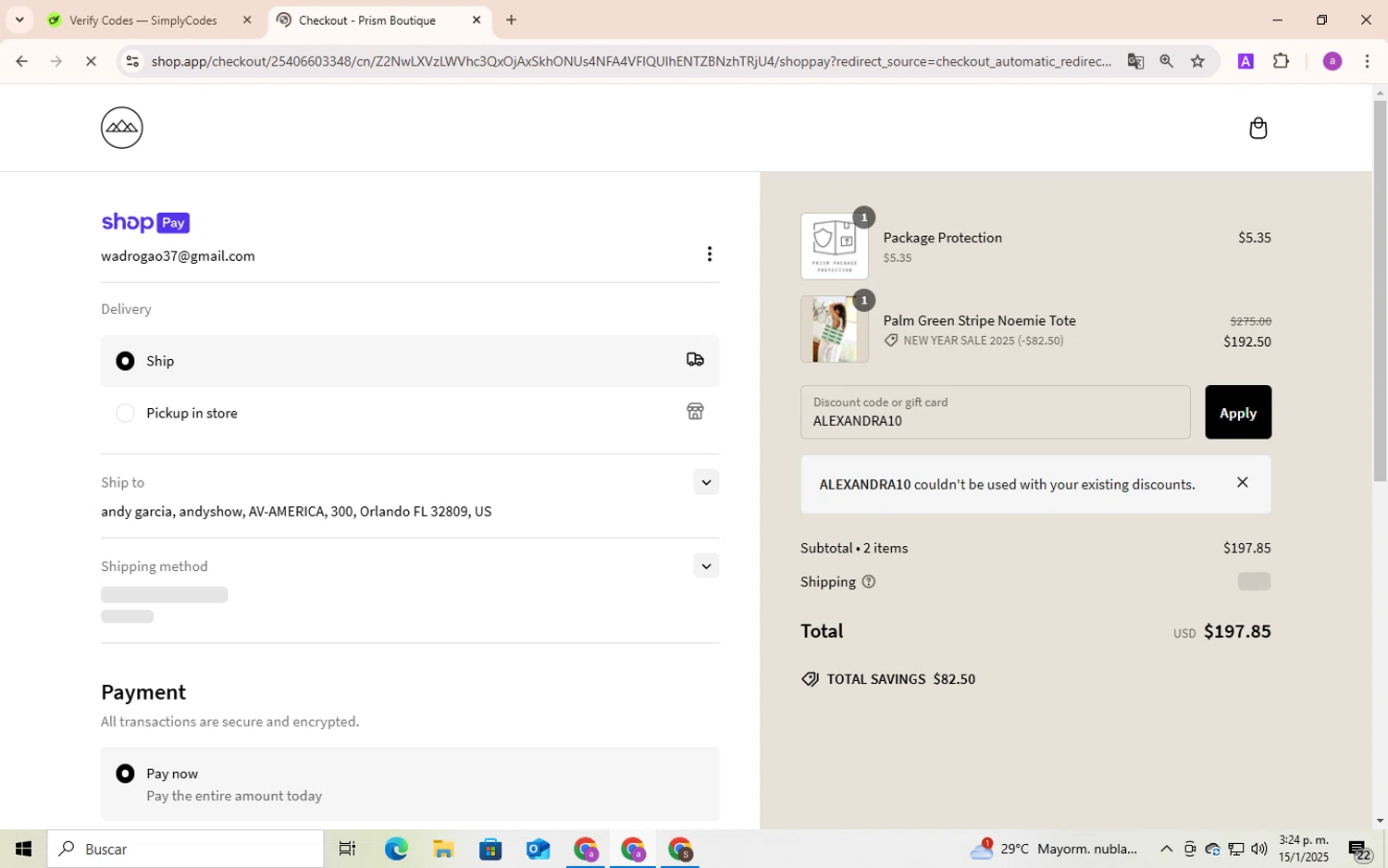Open the Prism Boutique store logo

click(122, 128)
